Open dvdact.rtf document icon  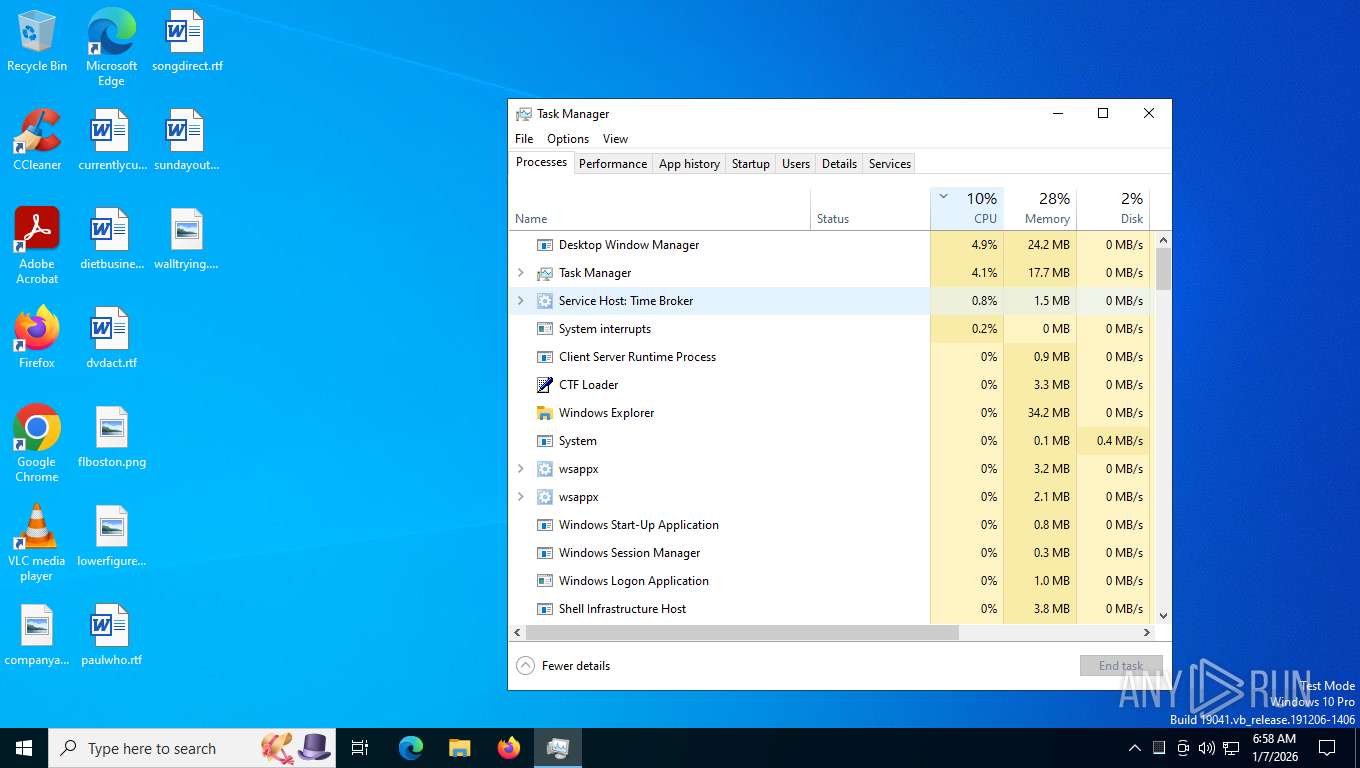click(x=112, y=338)
